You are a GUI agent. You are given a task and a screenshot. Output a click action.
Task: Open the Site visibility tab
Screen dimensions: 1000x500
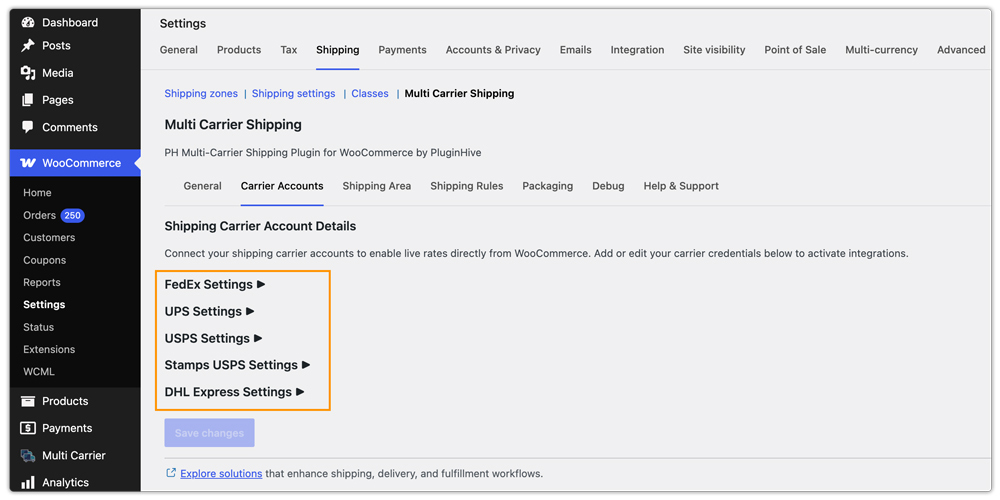pos(714,50)
